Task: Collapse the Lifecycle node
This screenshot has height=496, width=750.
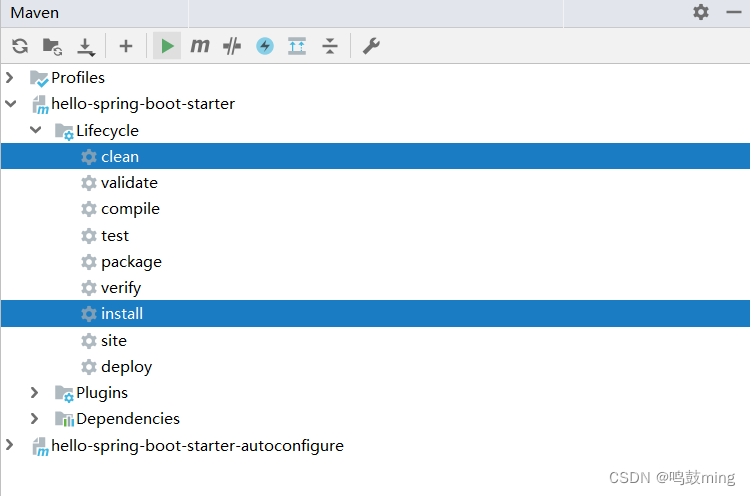Action: click(x=35, y=130)
